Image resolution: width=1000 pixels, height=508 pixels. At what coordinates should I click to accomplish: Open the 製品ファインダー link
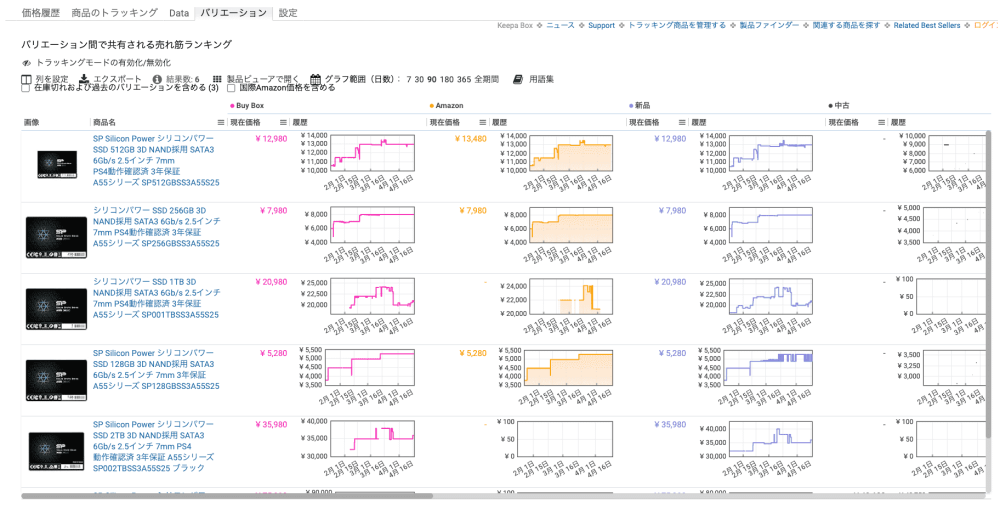[769, 25]
